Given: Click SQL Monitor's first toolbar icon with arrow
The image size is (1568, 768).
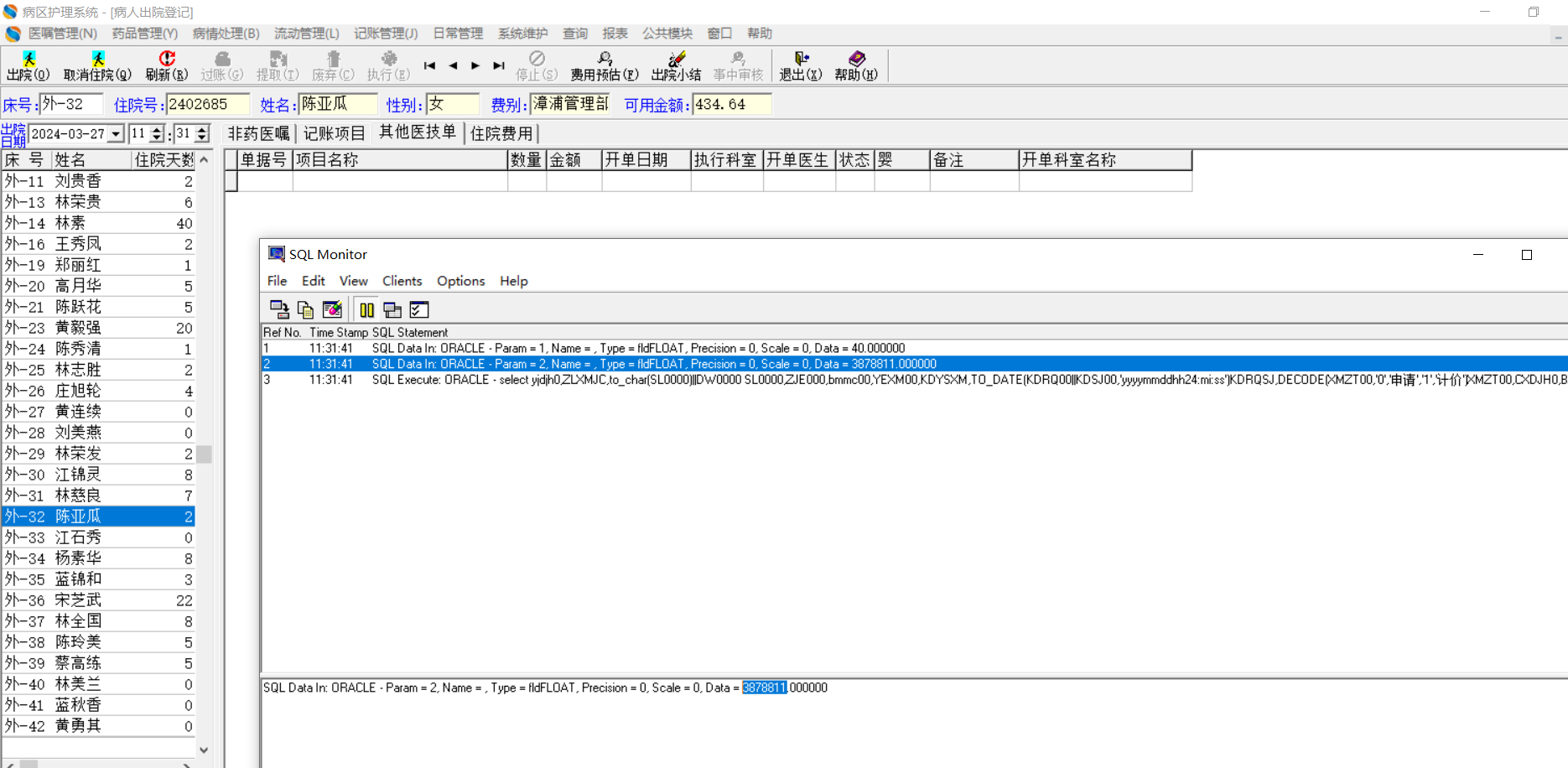Looking at the screenshot, I should coord(279,309).
